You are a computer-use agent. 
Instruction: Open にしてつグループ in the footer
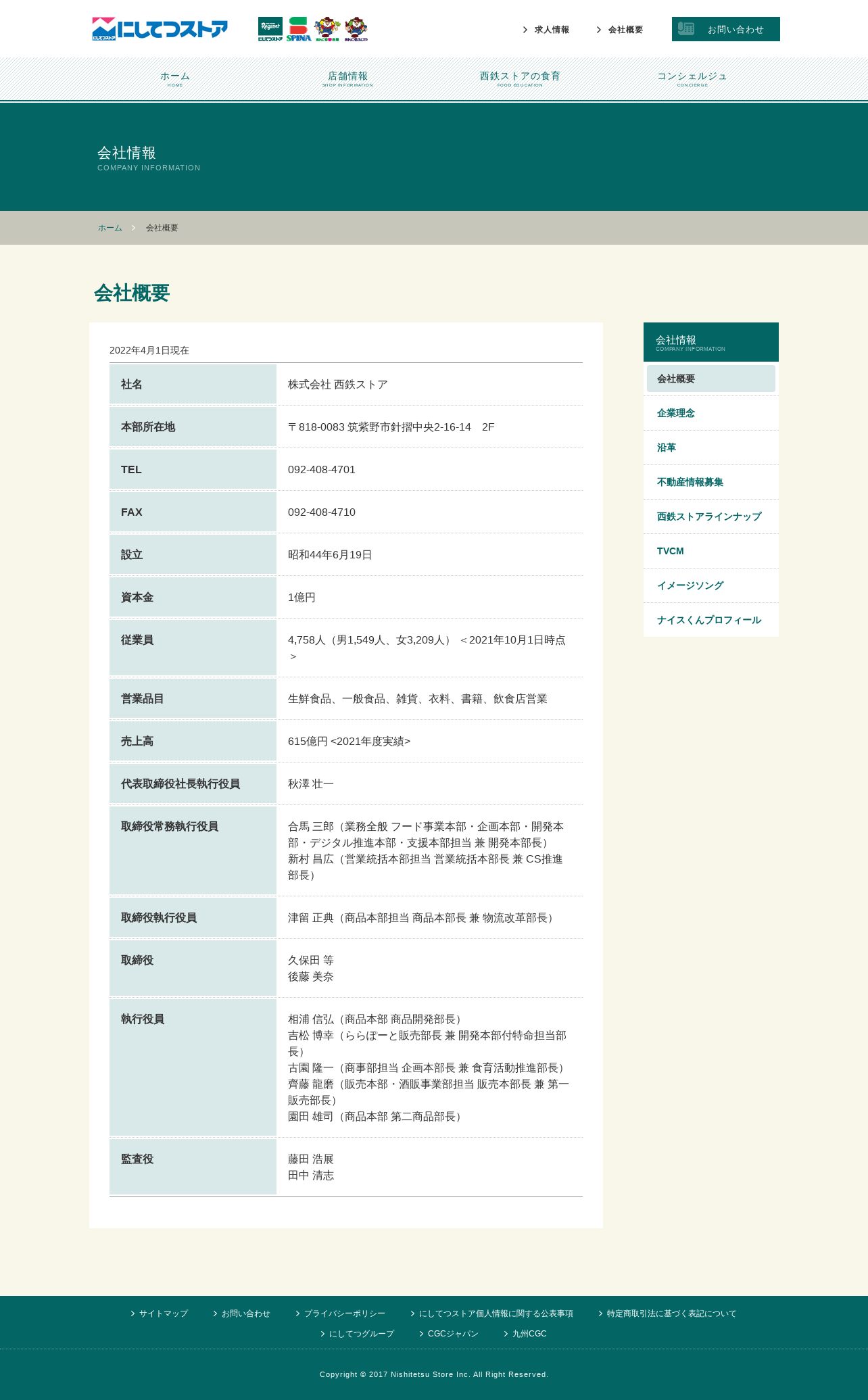pos(362,1334)
